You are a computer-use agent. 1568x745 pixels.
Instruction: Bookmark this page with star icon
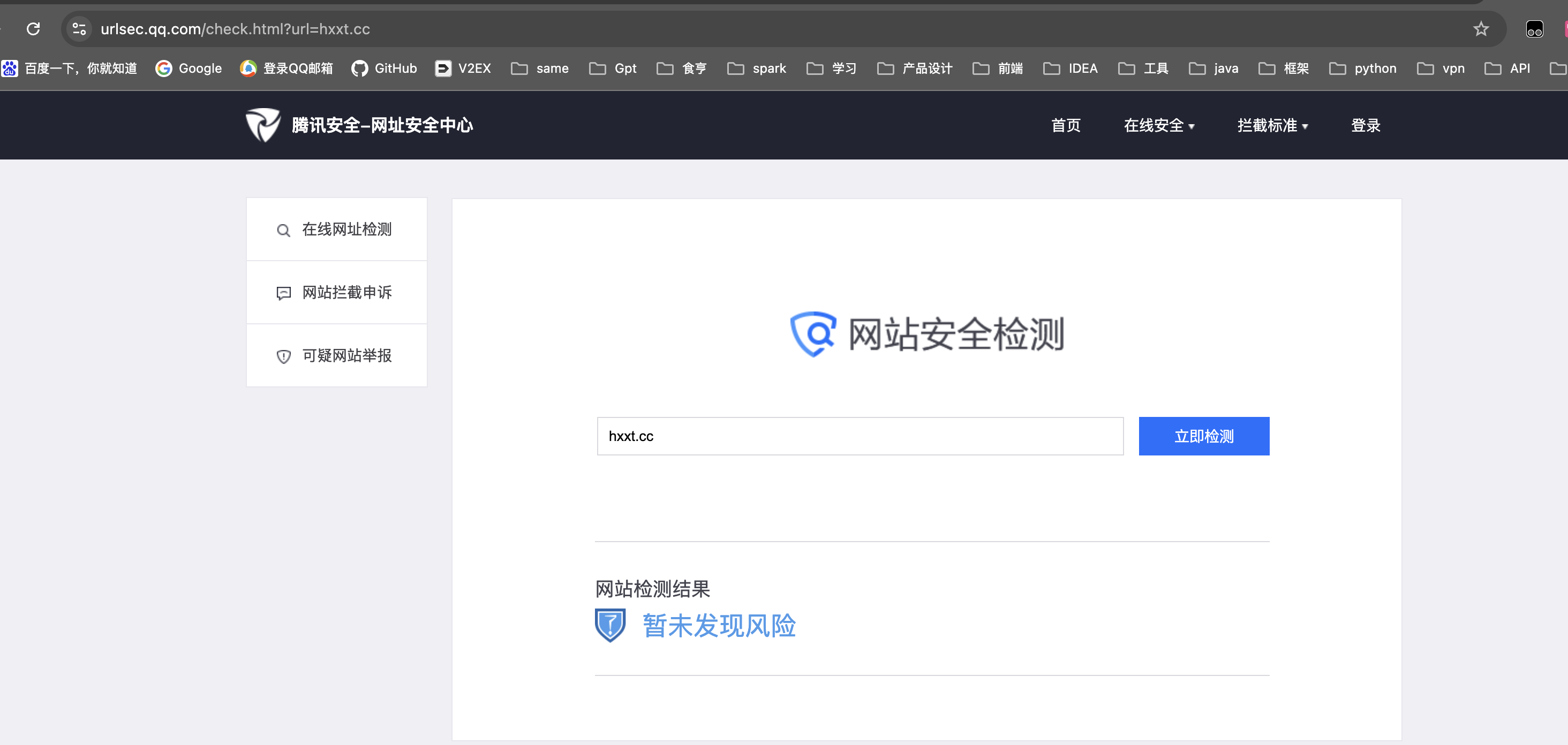1481,28
